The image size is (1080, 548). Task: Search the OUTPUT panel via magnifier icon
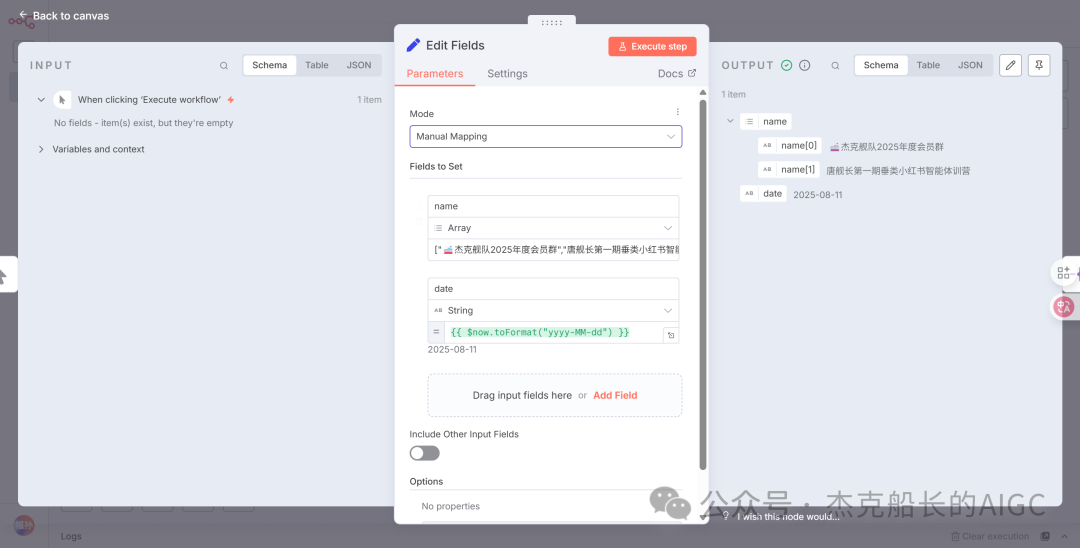[835, 65]
